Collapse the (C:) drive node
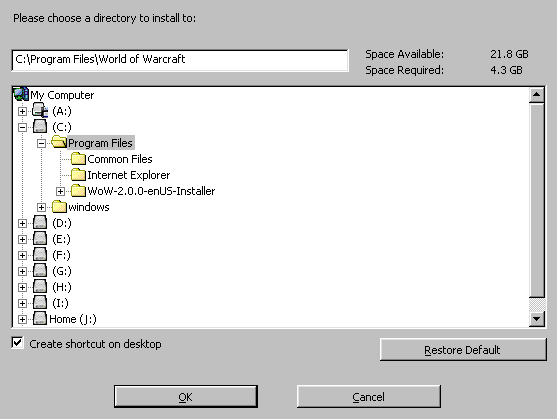 point(22,127)
